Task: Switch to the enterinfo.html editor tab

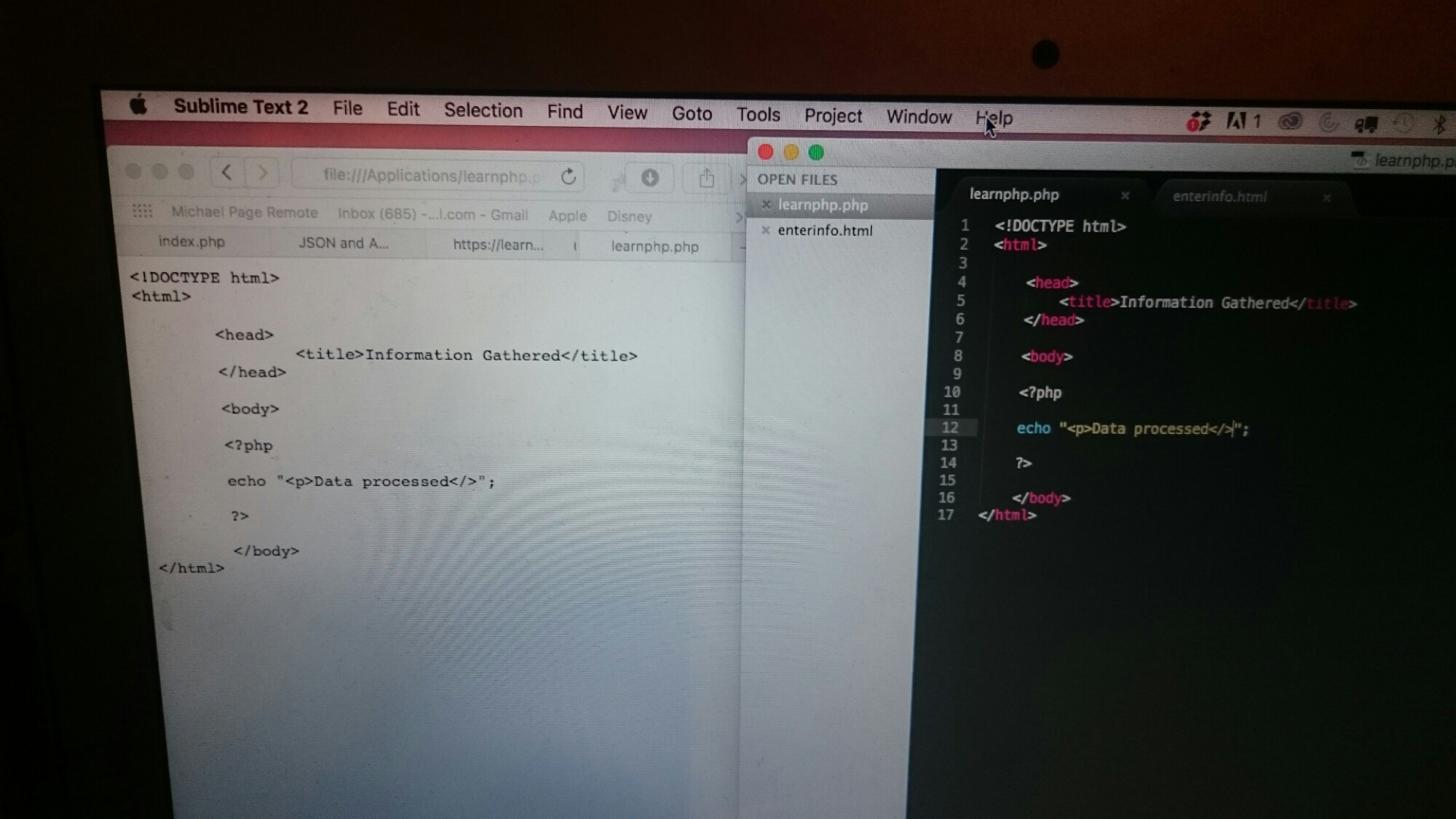Action: point(1219,197)
